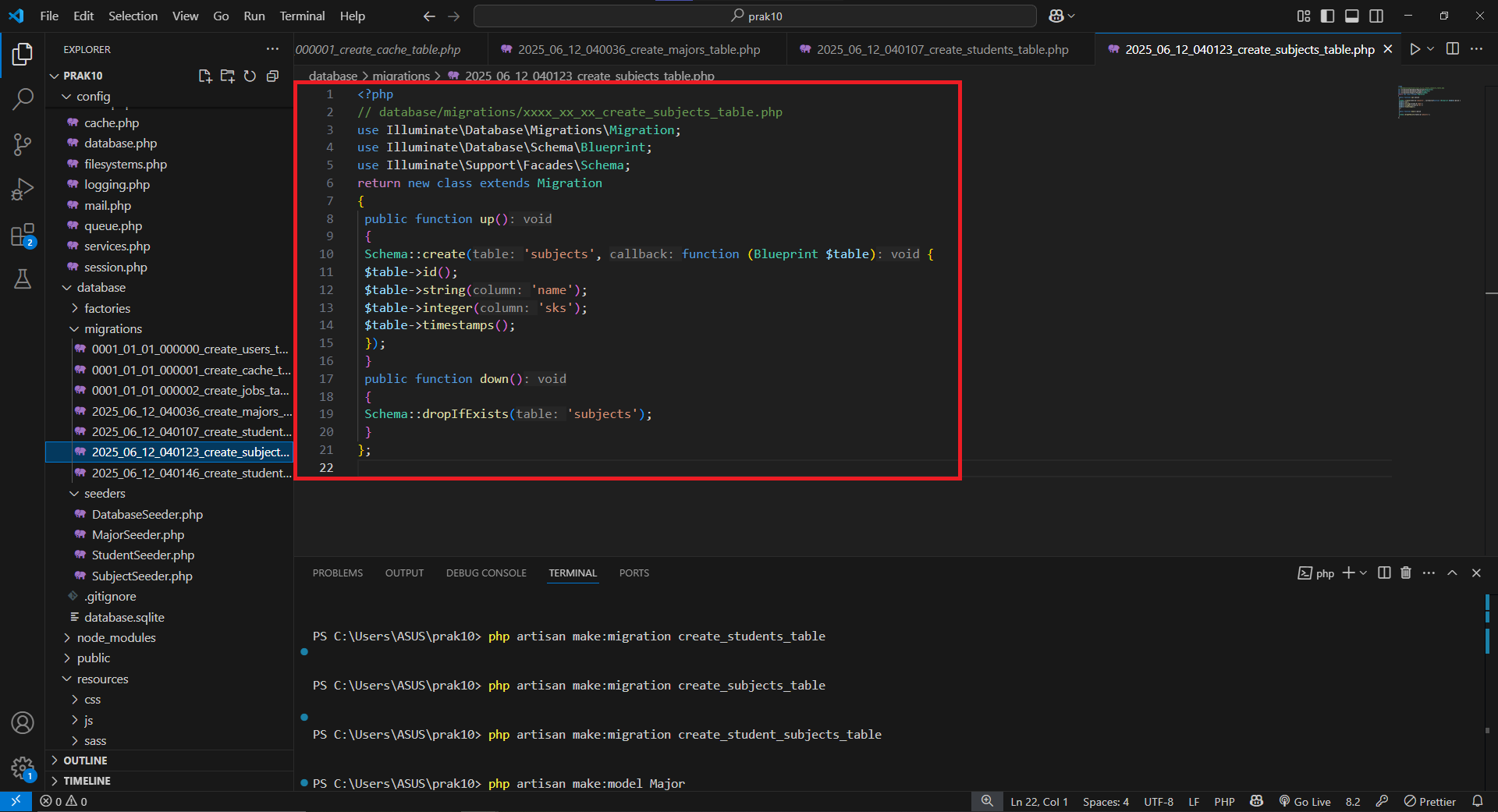Switch to the PROBLEMS tab
Screen dimensions: 1498x812
click(x=337, y=573)
